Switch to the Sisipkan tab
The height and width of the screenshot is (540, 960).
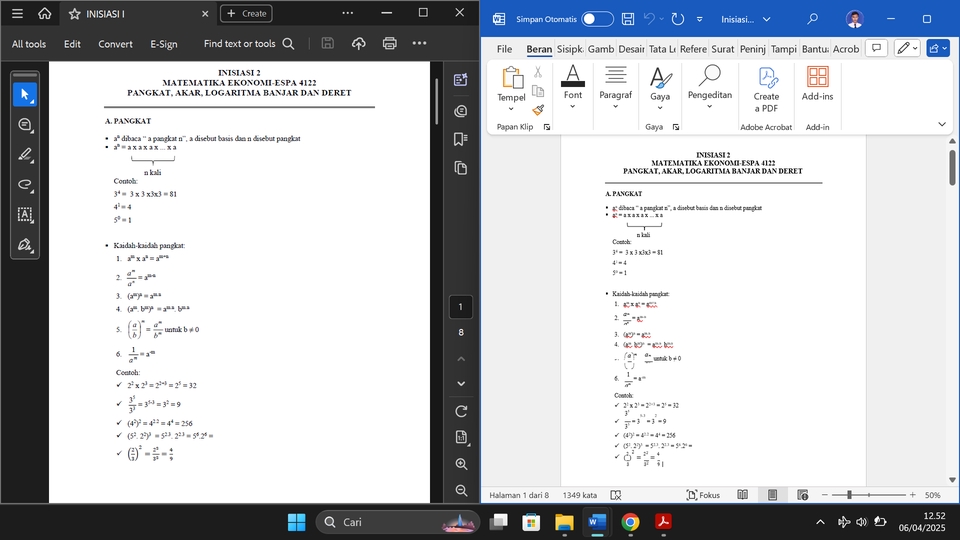[x=569, y=49]
